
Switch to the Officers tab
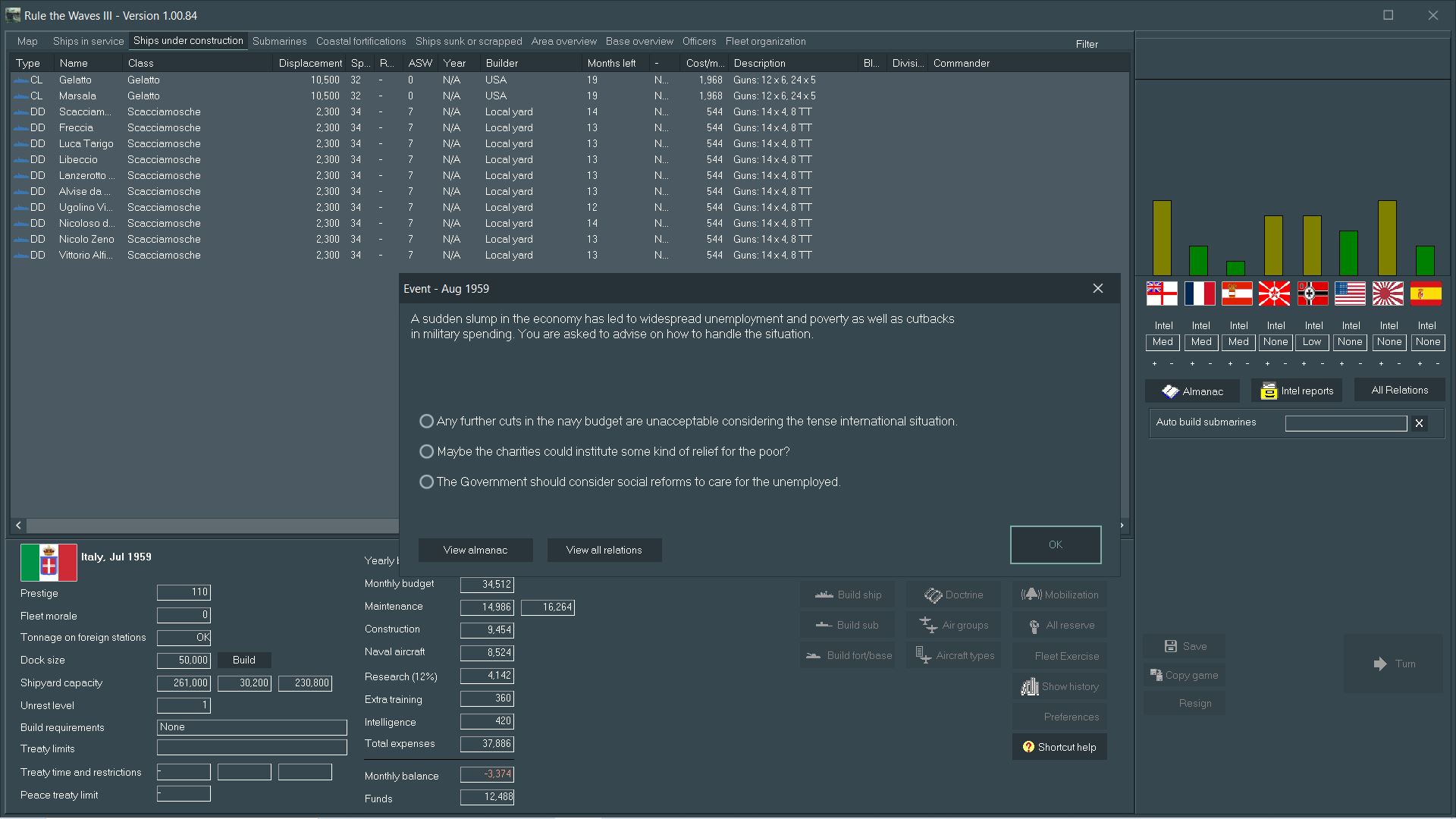click(x=699, y=41)
